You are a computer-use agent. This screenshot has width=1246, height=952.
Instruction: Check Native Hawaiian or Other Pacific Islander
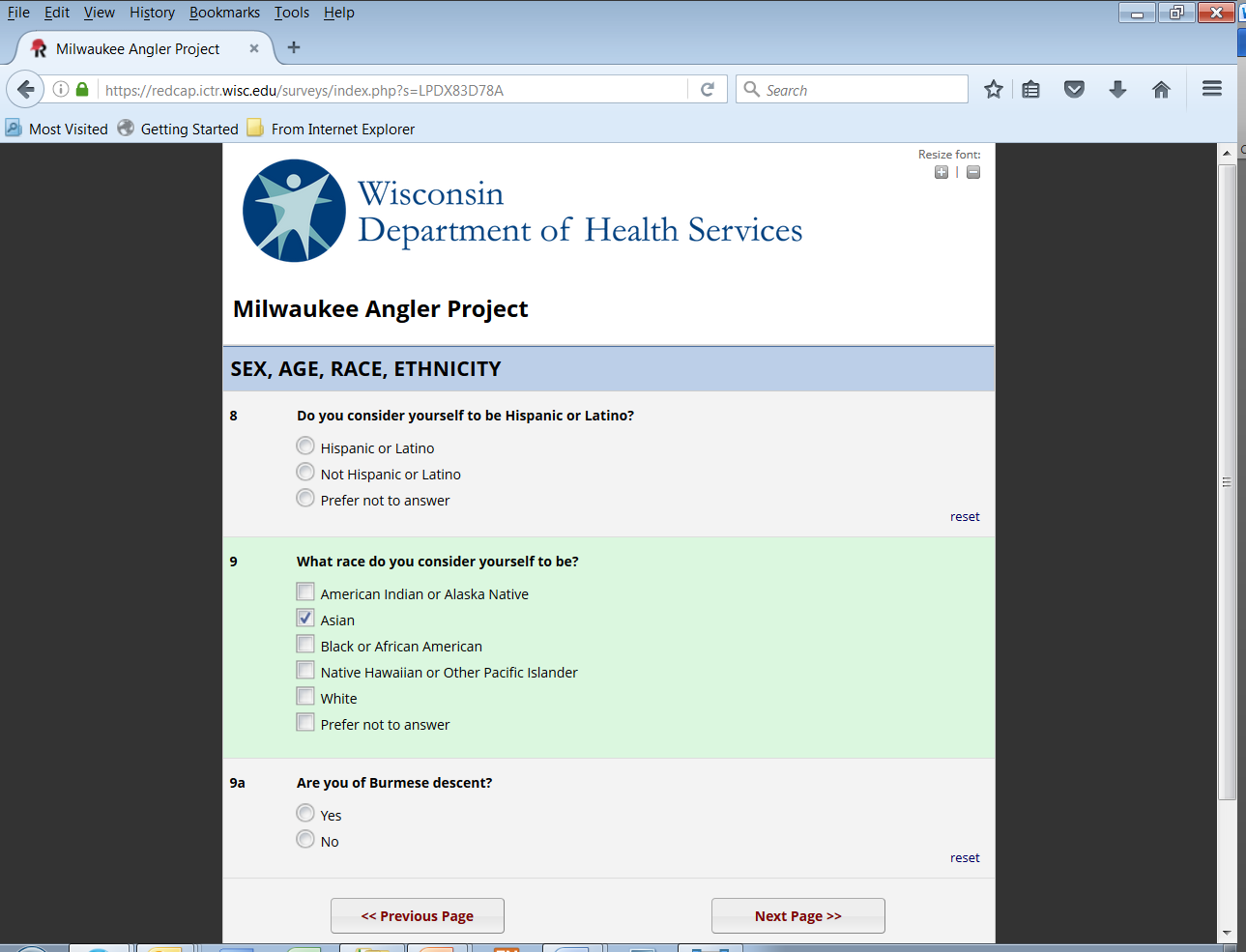[x=305, y=670]
